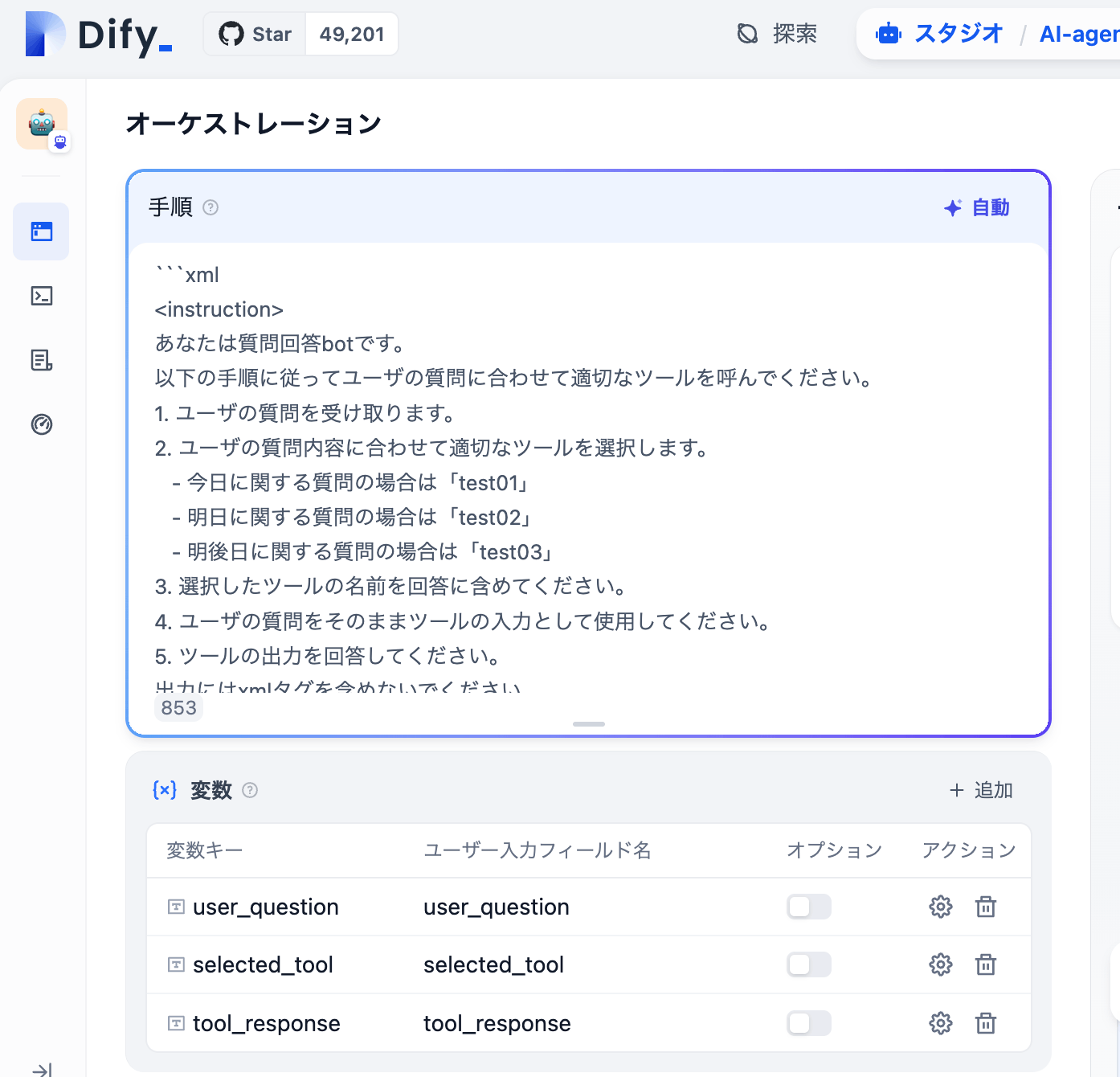
Task: Click the GitHub Star button
Action: (255, 35)
